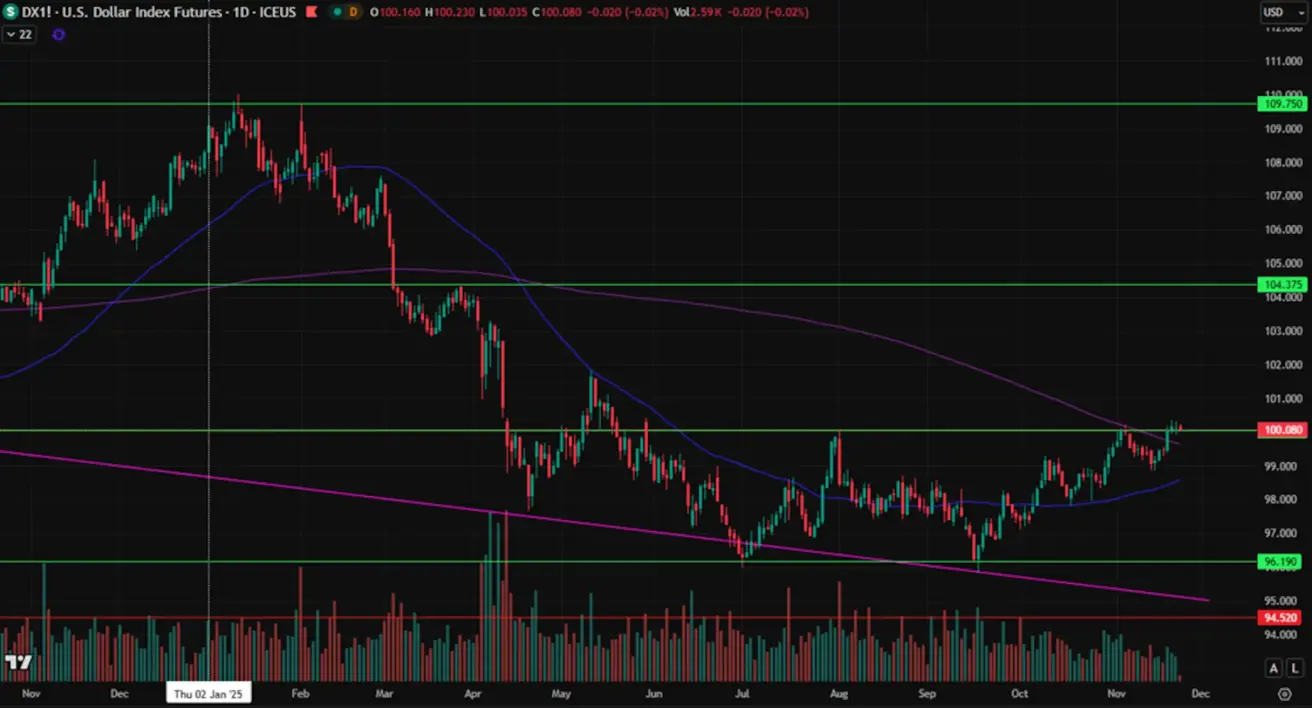Click the red 100.080 current price label
This screenshot has width=1312, height=708.
tap(1280, 430)
